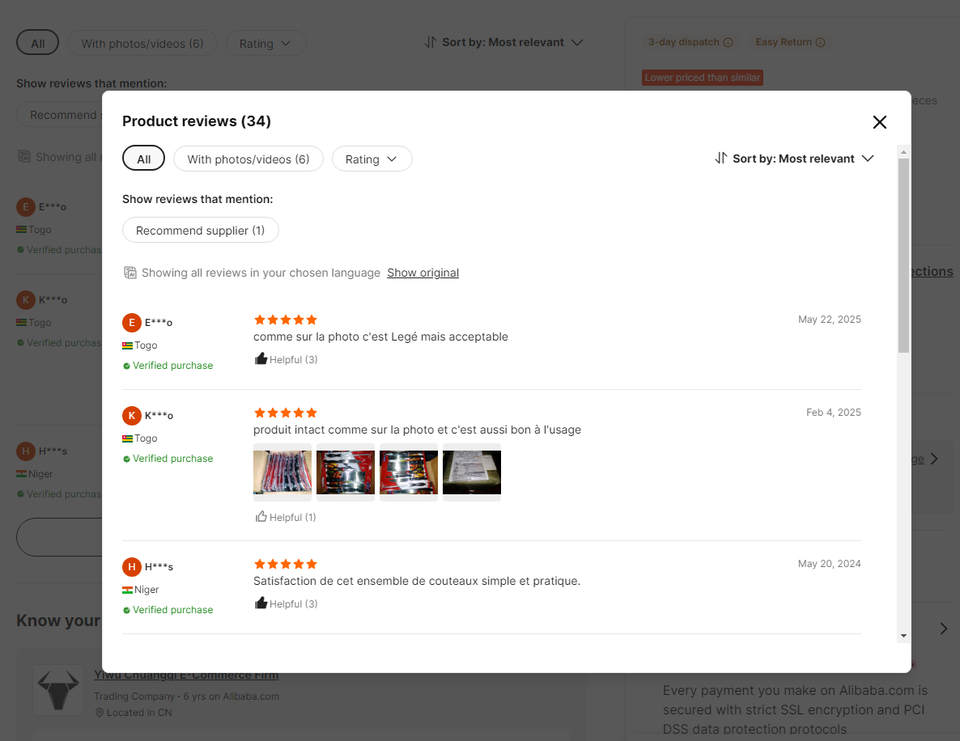The height and width of the screenshot is (741, 960).
Task: Click the right chevron beside the payment text
Action: point(943,629)
